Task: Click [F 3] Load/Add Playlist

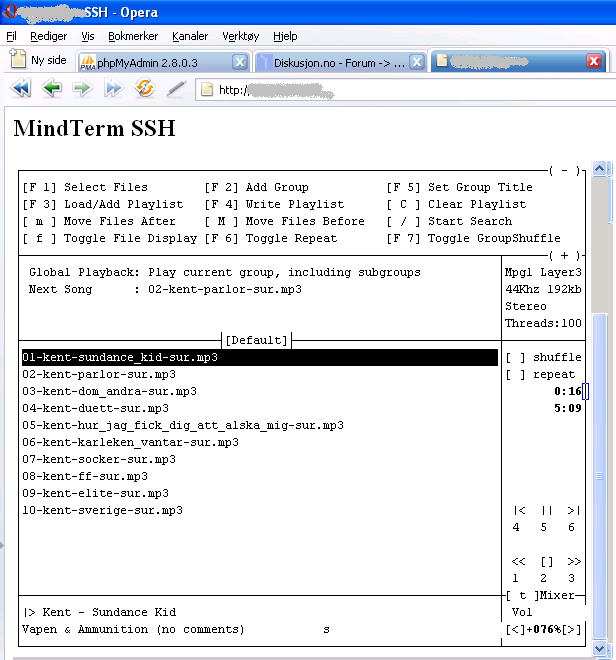Action: tap(103, 204)
